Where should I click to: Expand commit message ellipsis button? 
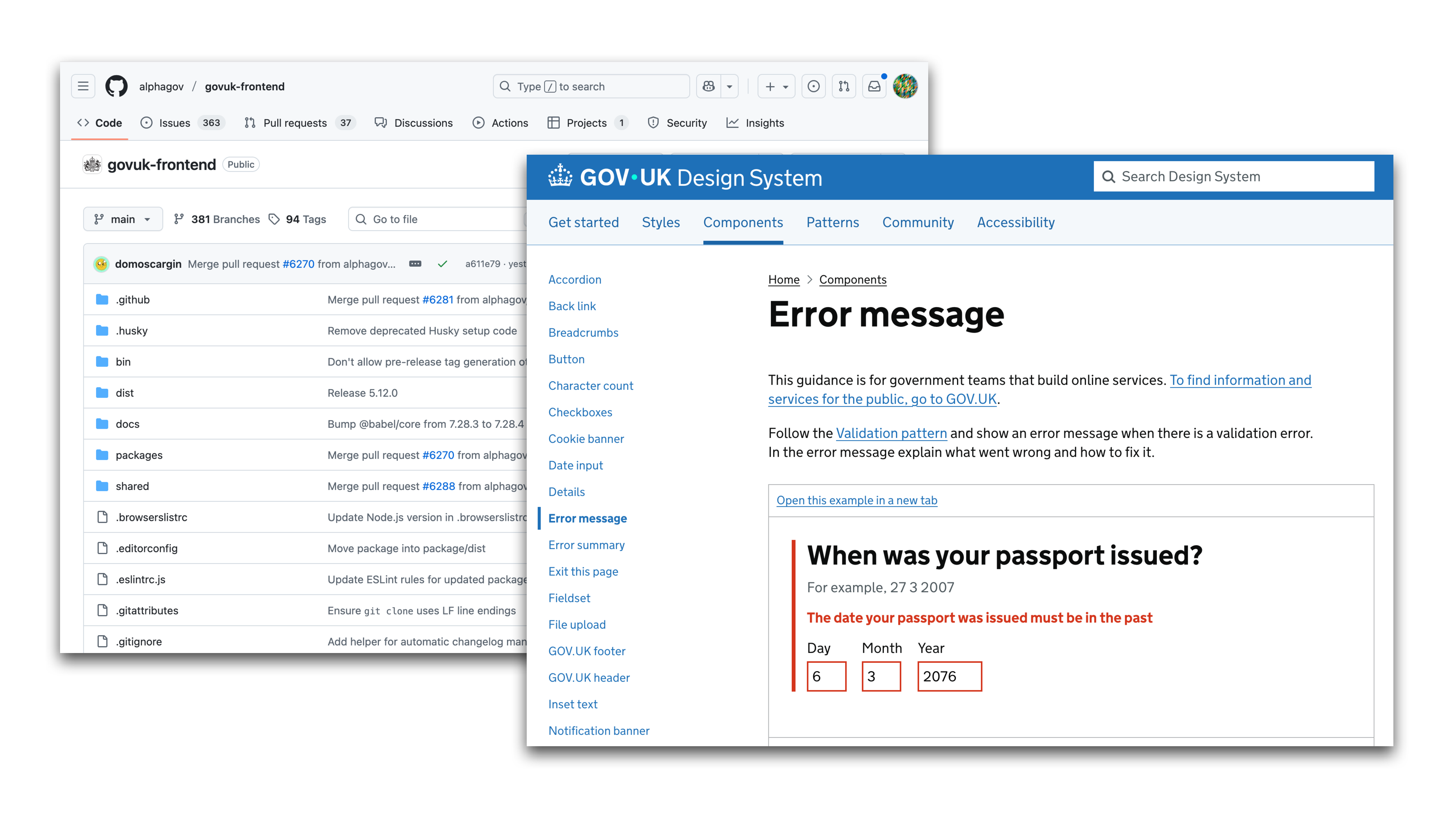coord(415,264)
